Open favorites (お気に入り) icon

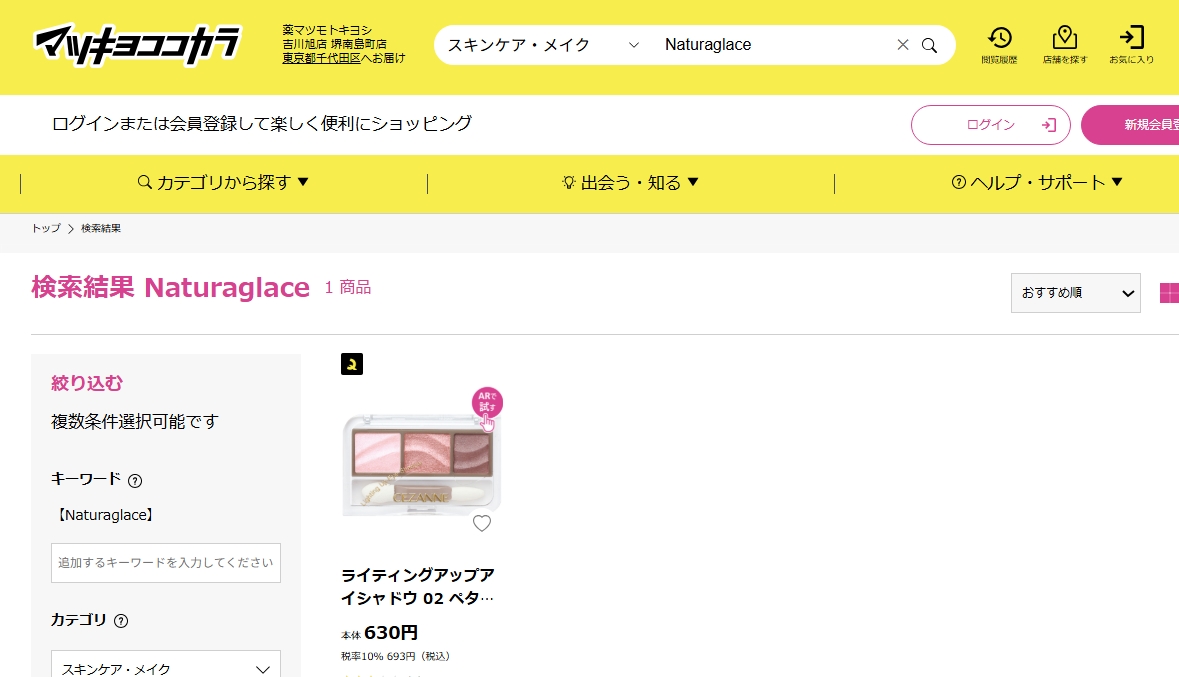tap(1131, 44)
